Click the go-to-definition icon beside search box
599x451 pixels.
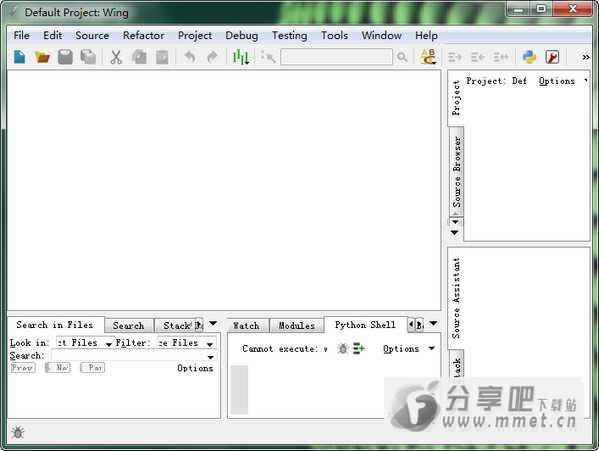point(268,57)
